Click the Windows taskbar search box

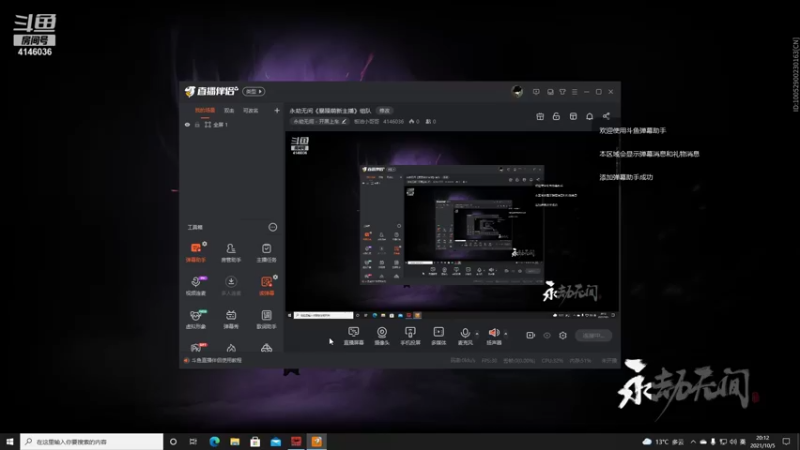[x=92, y=441]
